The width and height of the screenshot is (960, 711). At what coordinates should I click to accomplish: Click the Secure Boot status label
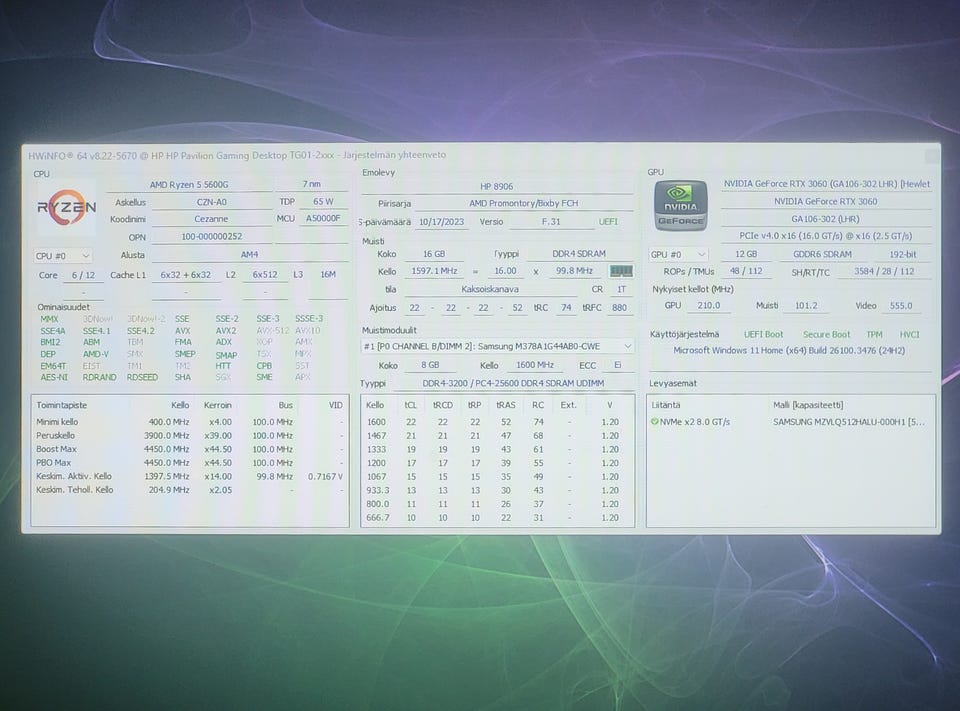827,334
